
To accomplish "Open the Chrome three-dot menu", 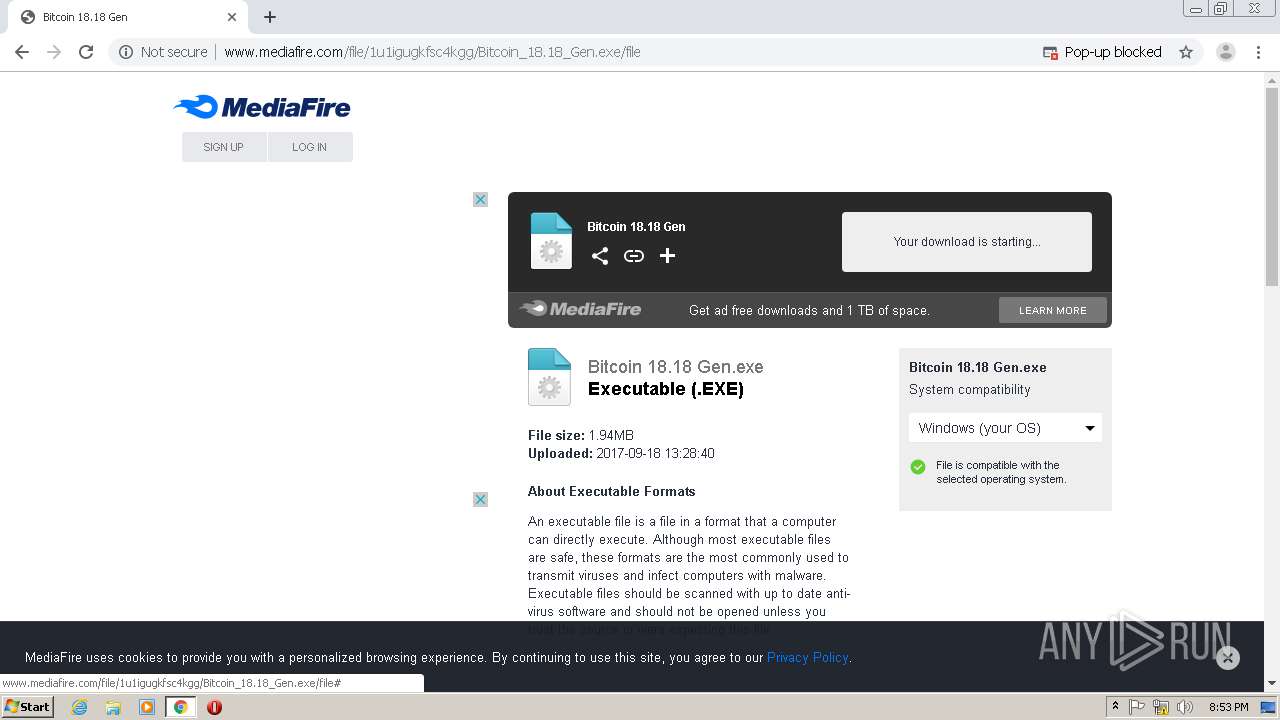I will [1259, 52].
